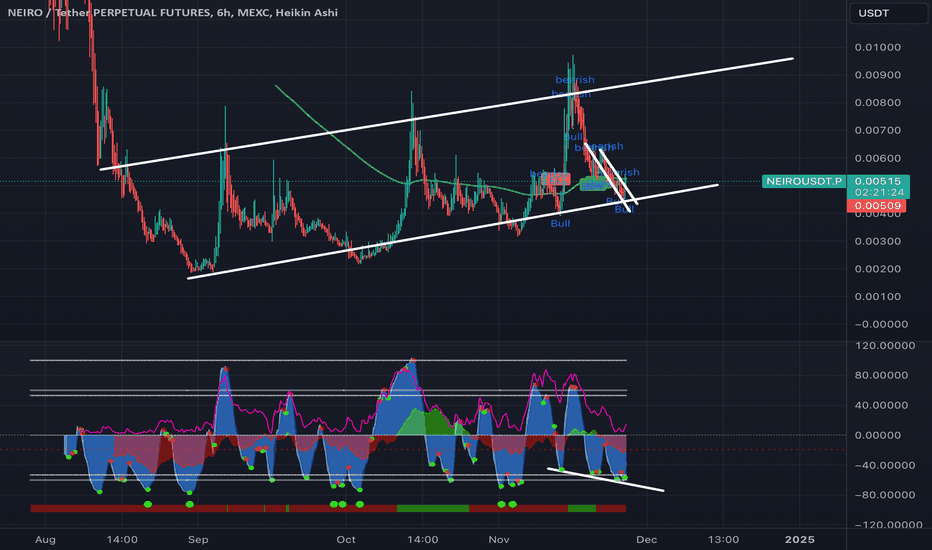Click the positive 40.00000 indicator scale label

[x=881, y=406]
